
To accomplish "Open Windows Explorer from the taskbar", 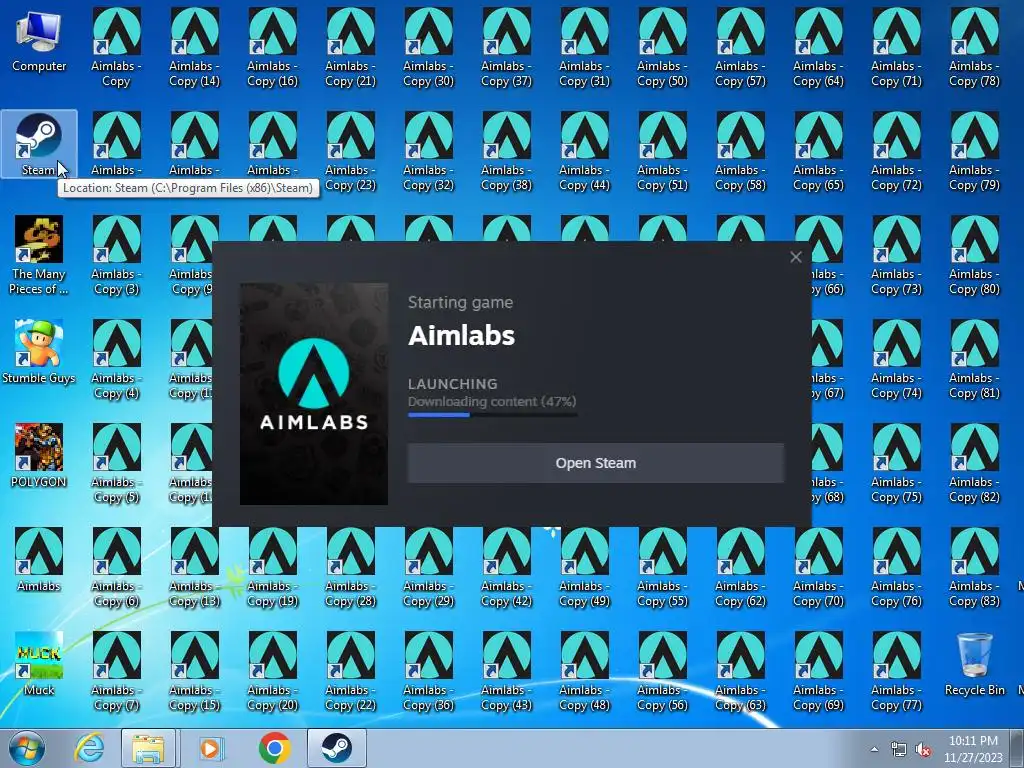I will (x=148, y=748).
